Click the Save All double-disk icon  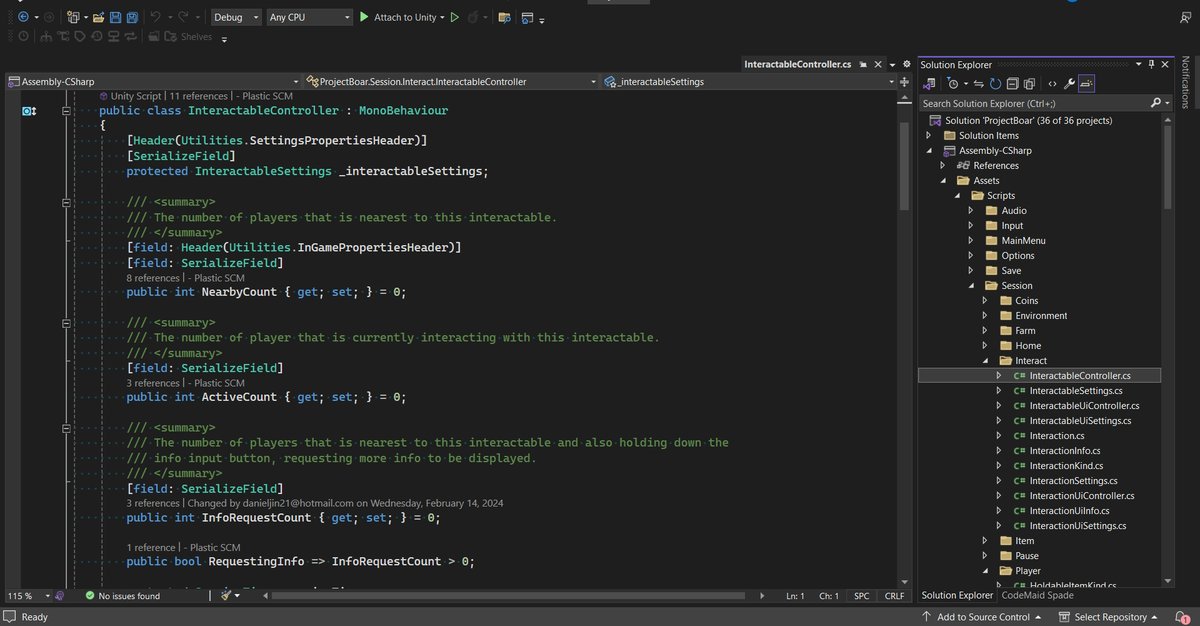click(133, 17)
